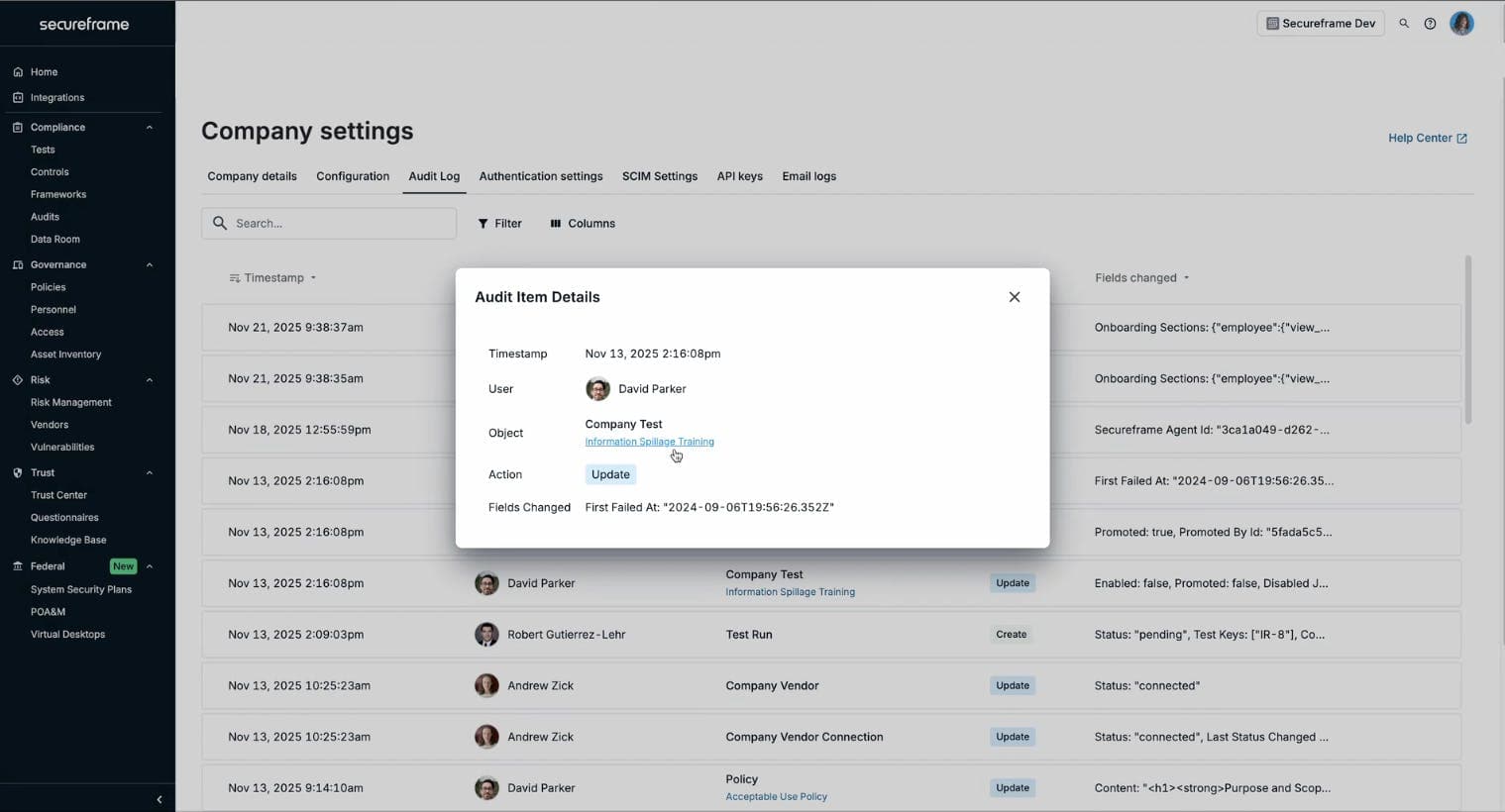Open the Timestamp column sort dropdown
Viewport: 1505px width, 812px height.
[313, 278]
